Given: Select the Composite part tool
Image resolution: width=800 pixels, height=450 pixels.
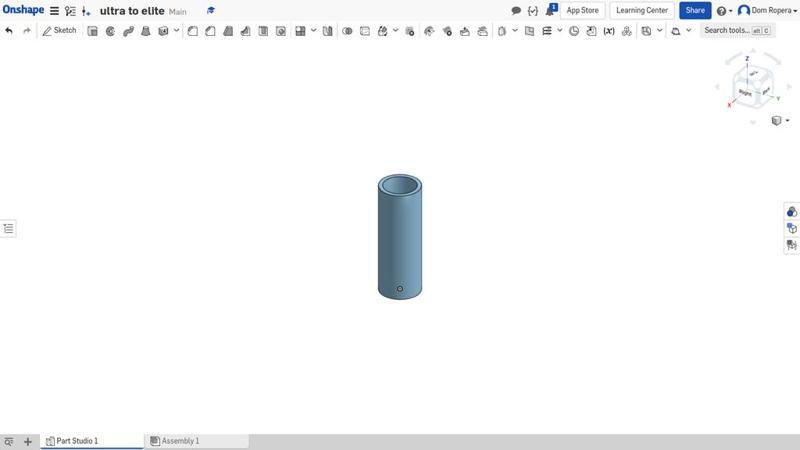Looking at the screenshot, I should (x=627, y=31).
